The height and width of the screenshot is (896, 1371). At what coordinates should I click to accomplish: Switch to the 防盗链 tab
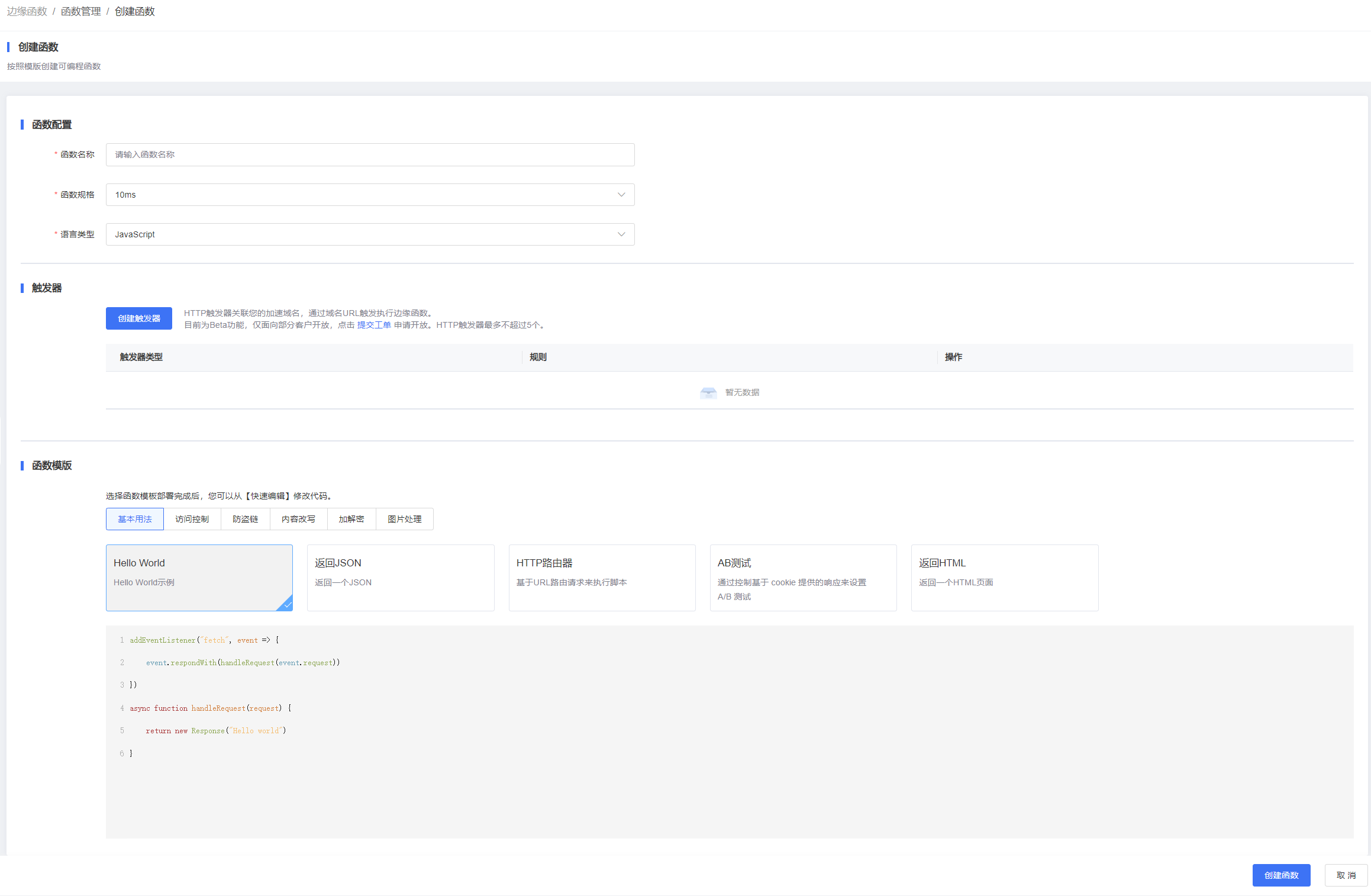(246, 519)
